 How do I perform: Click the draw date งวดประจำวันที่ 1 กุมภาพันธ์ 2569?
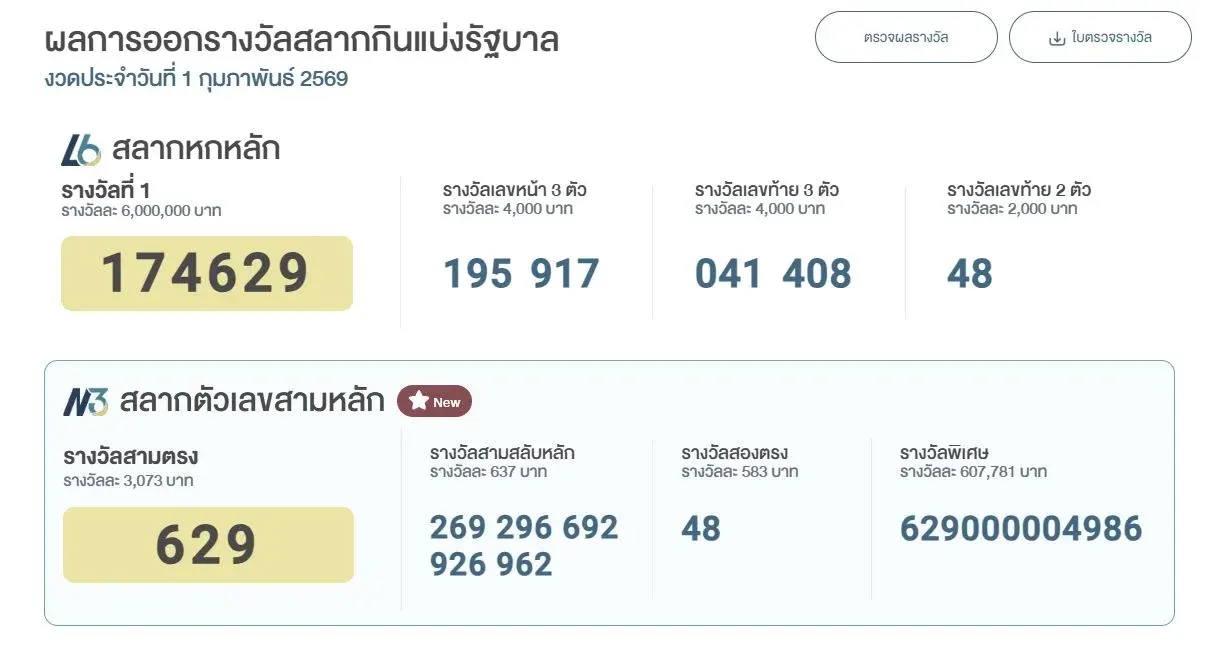196,79
